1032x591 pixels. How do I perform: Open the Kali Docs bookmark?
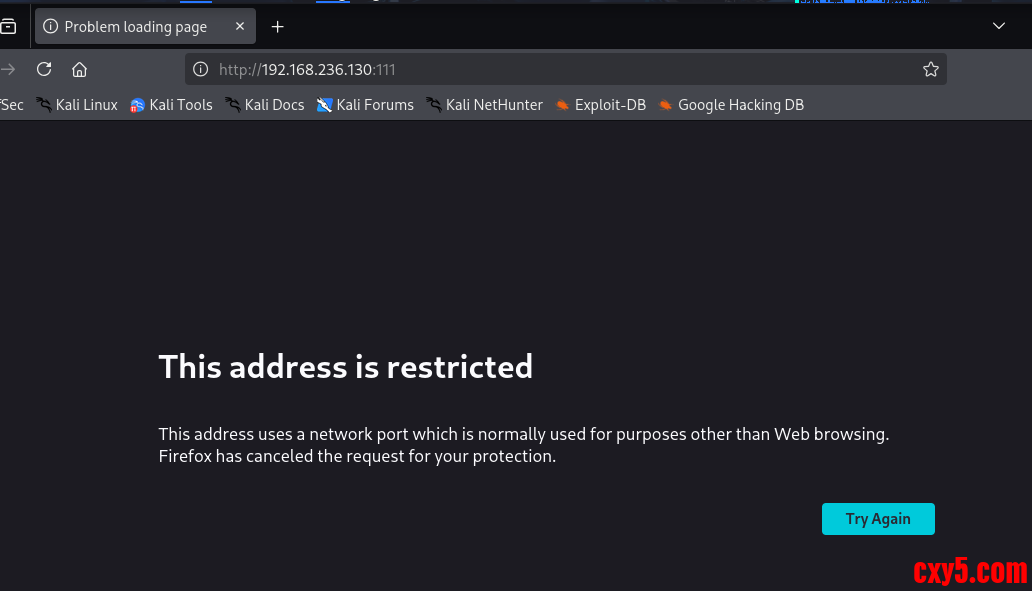coord(265,105)
